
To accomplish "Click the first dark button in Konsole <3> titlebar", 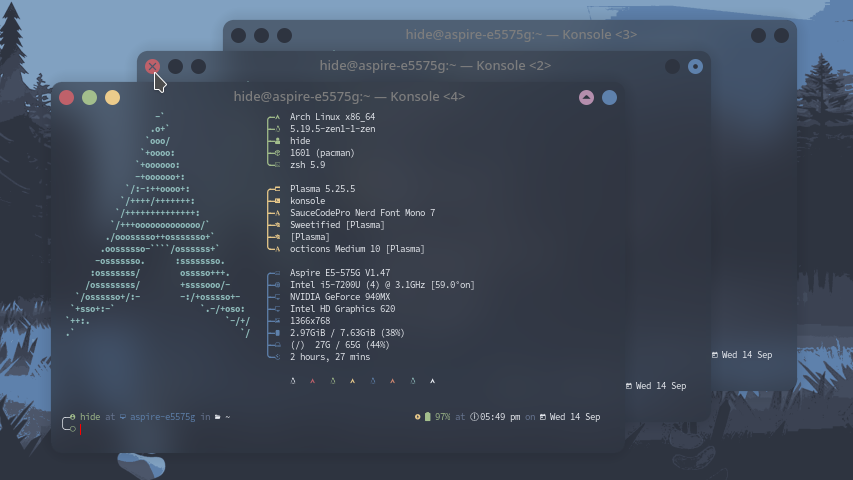I will coord(238,35).
